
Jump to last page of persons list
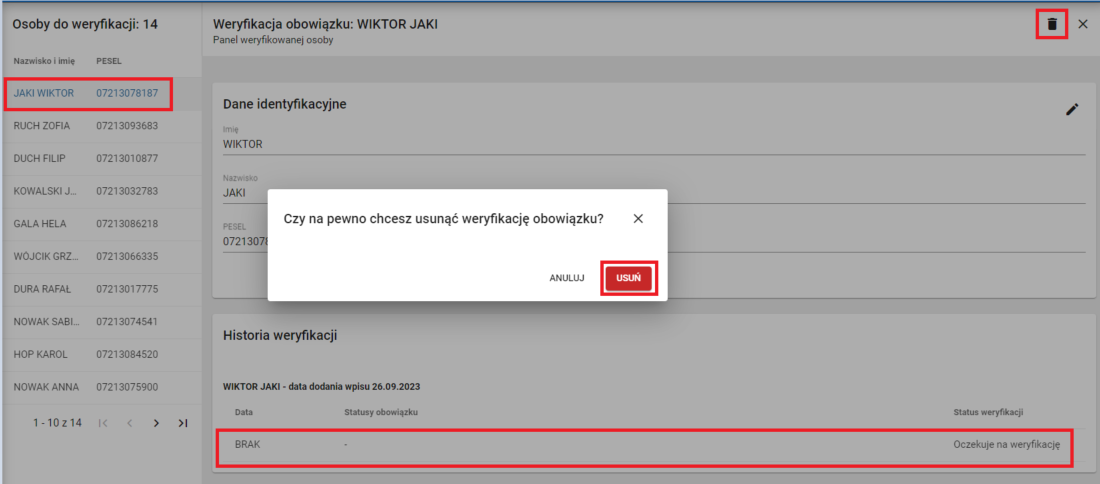point(183,423)
